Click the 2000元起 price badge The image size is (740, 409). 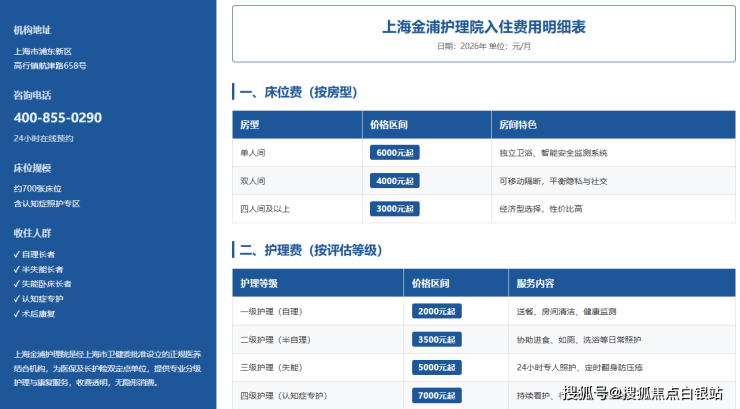(x=437, y=311)
